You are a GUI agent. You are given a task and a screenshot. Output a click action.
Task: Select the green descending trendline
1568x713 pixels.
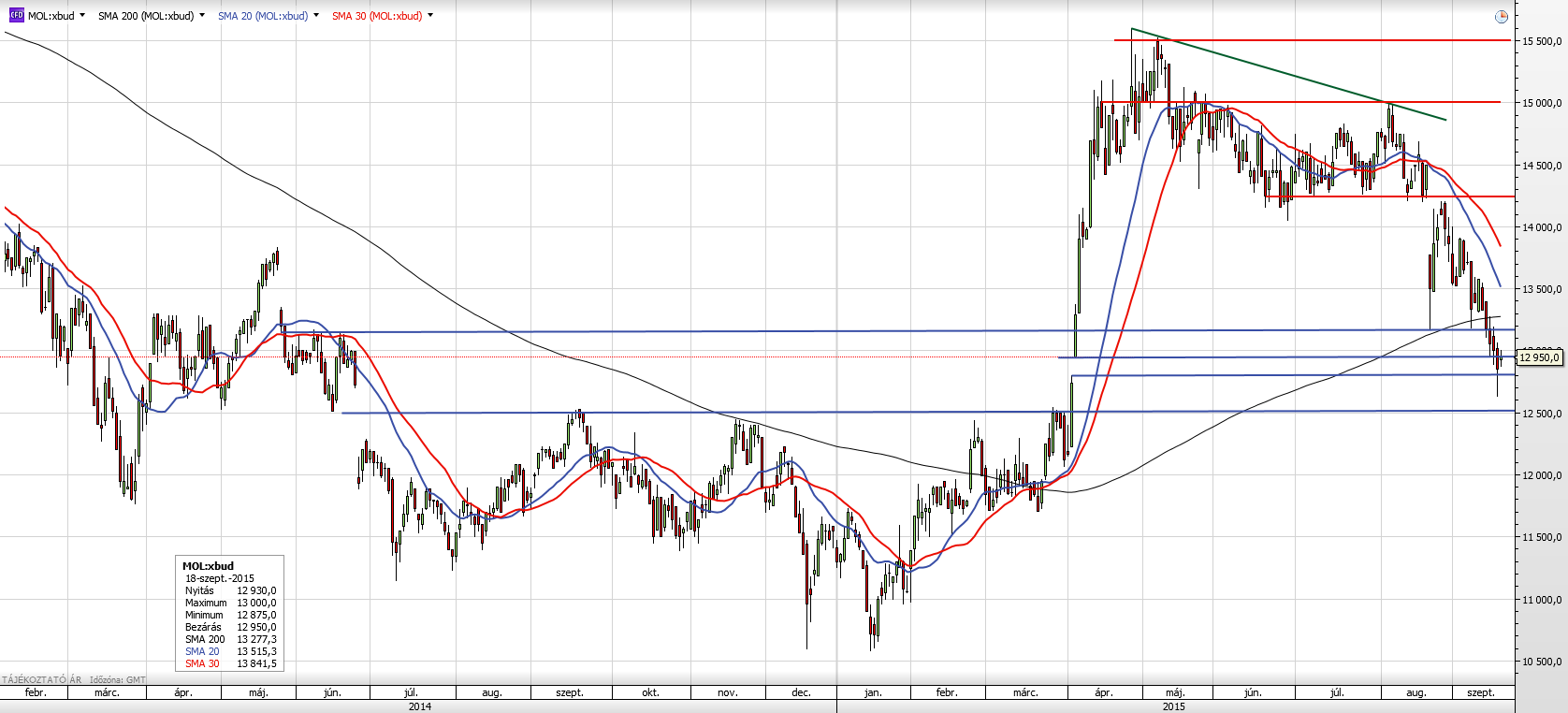click(1289, 75)
